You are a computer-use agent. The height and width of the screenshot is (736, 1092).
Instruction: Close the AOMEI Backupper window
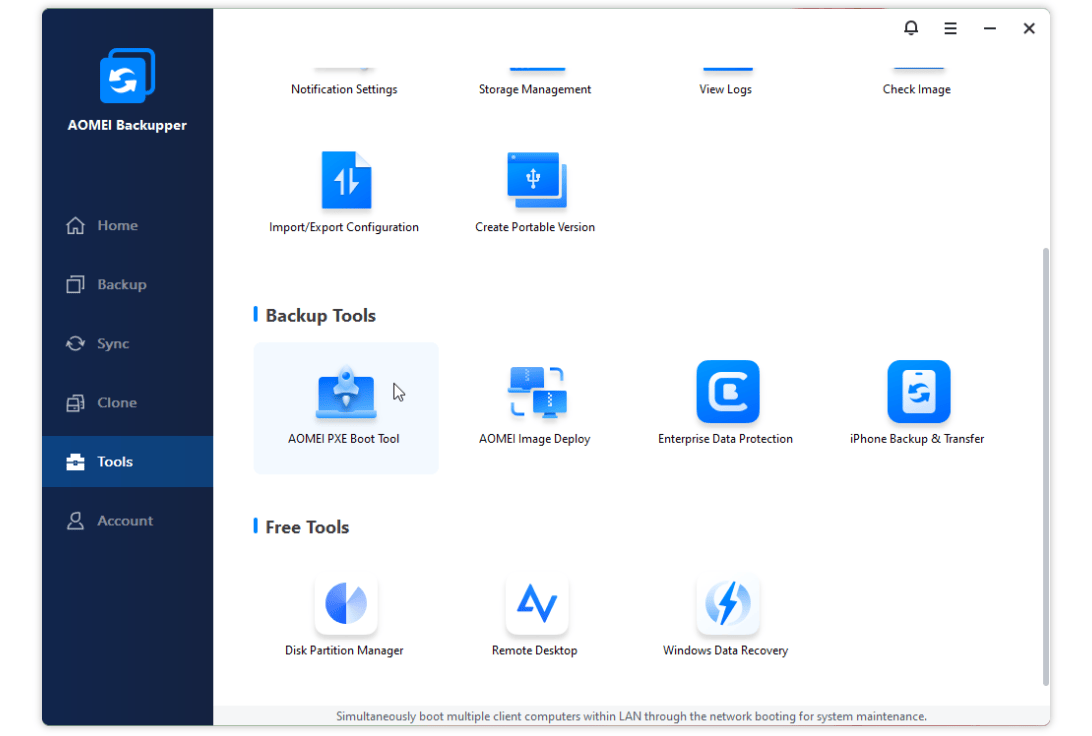click(1029, 29)
